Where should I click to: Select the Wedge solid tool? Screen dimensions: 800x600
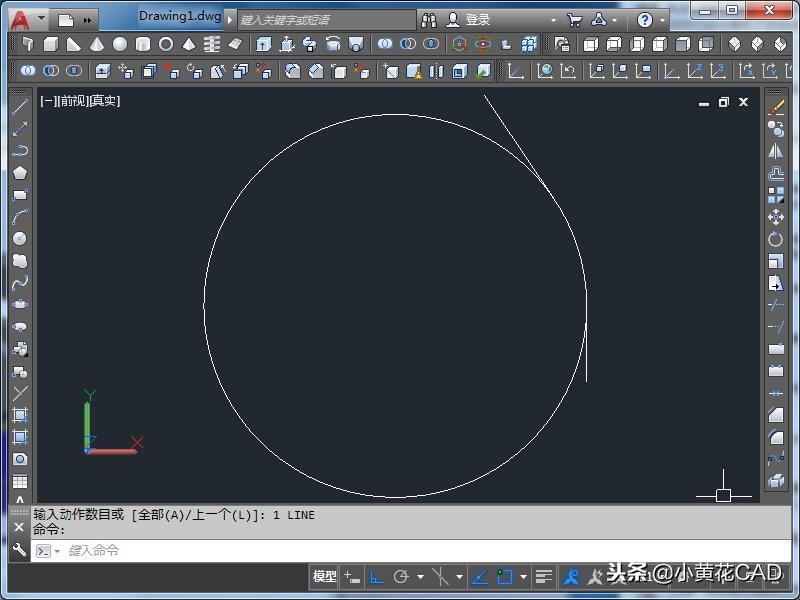(x=73, y=44)
